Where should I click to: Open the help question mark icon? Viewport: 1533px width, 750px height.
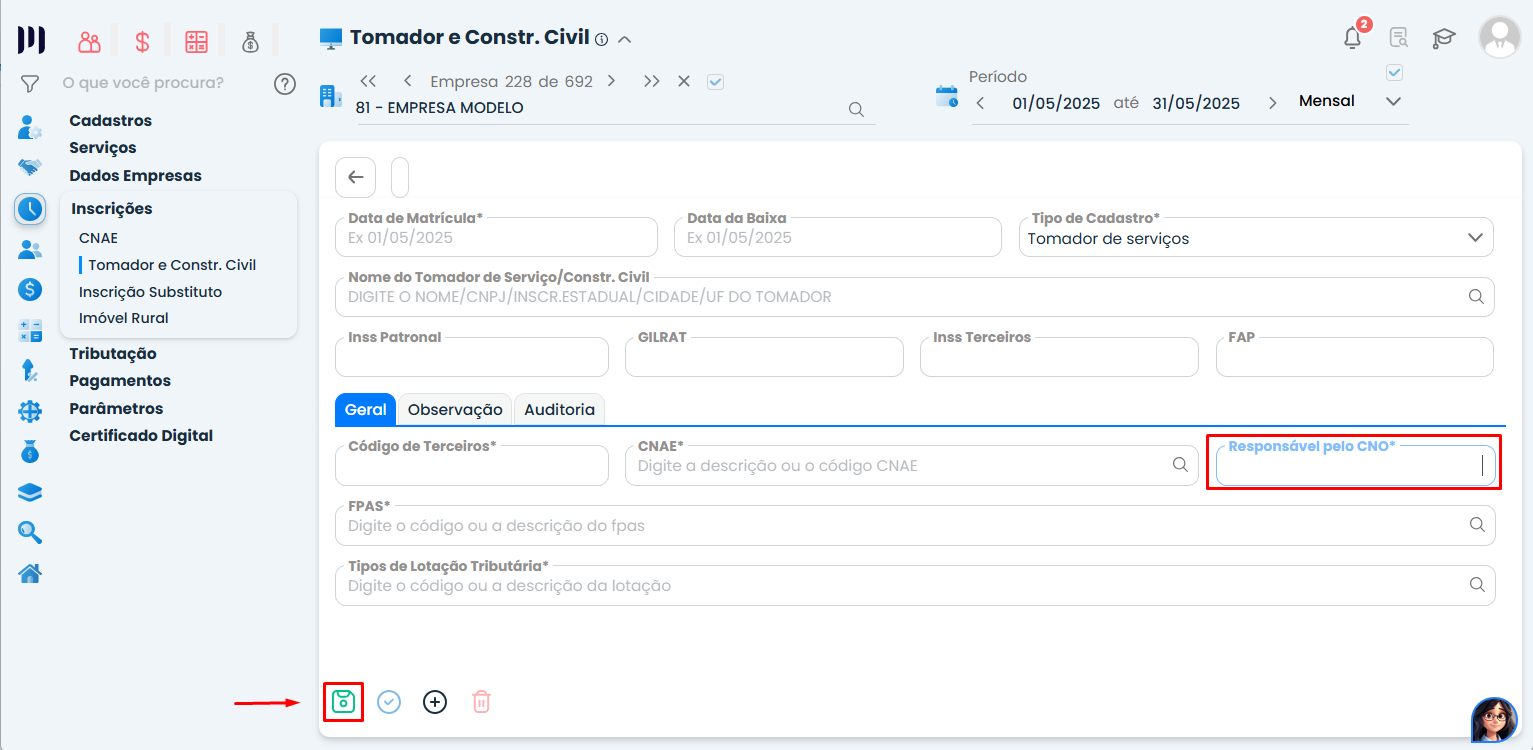click(x=285, y=83)
